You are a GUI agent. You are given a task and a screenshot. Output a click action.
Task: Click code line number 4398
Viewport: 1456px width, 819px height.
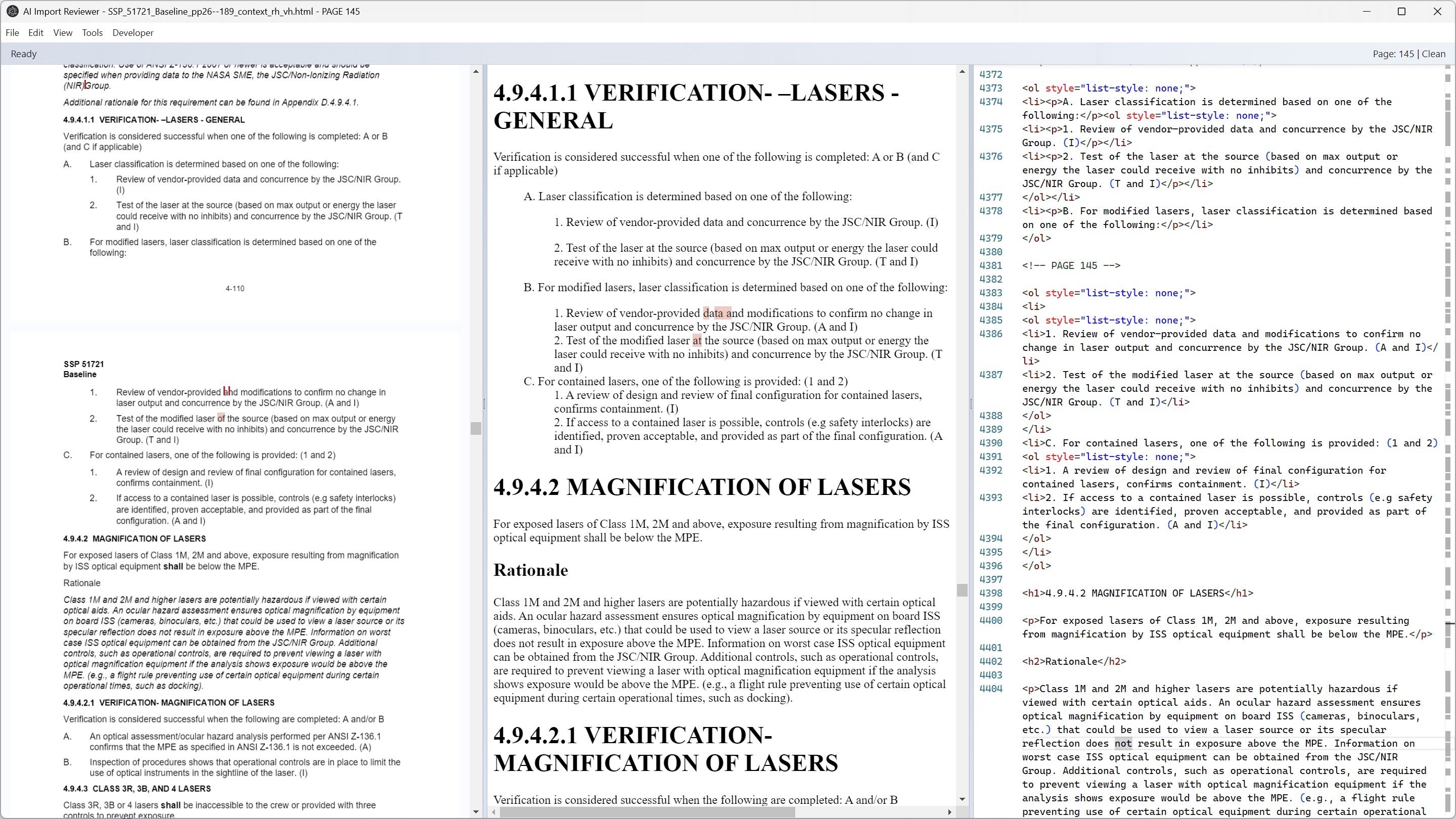[x=990, y=593]
